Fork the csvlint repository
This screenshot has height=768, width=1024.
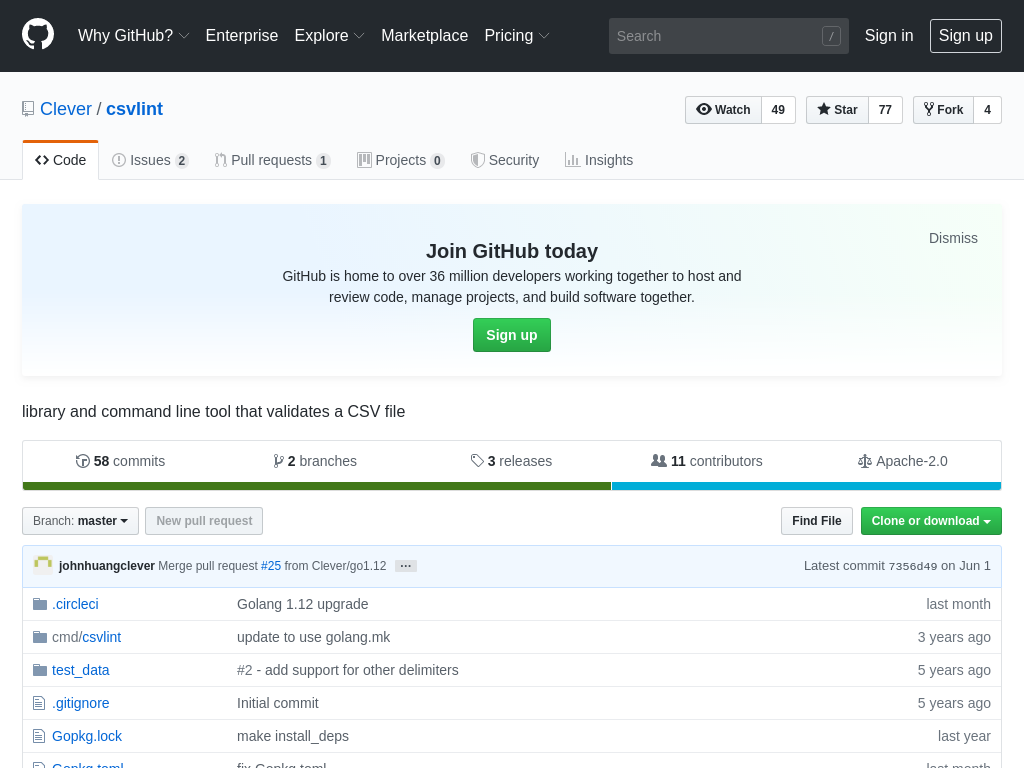pyautogui.click(x=943, y=110)
